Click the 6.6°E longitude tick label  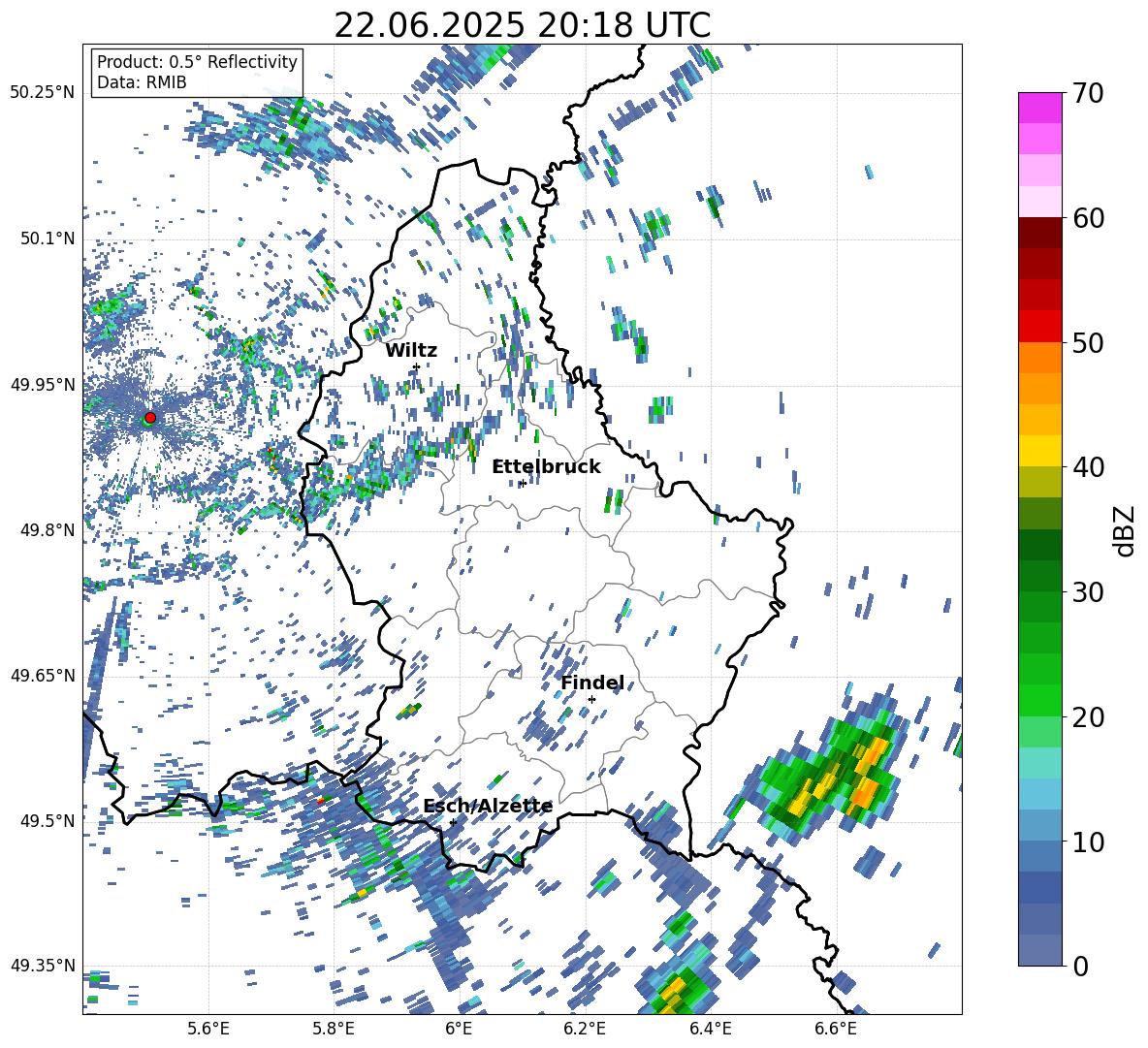[836, 1030]
